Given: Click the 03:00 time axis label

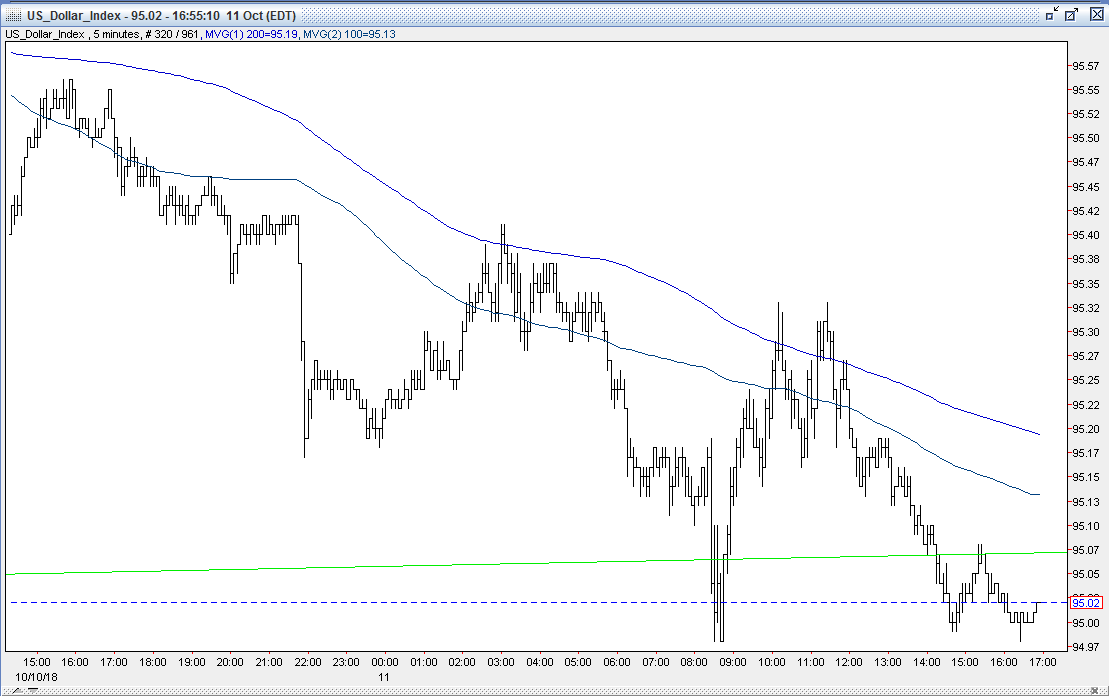Looking at the screenshot, I should 501,662.
